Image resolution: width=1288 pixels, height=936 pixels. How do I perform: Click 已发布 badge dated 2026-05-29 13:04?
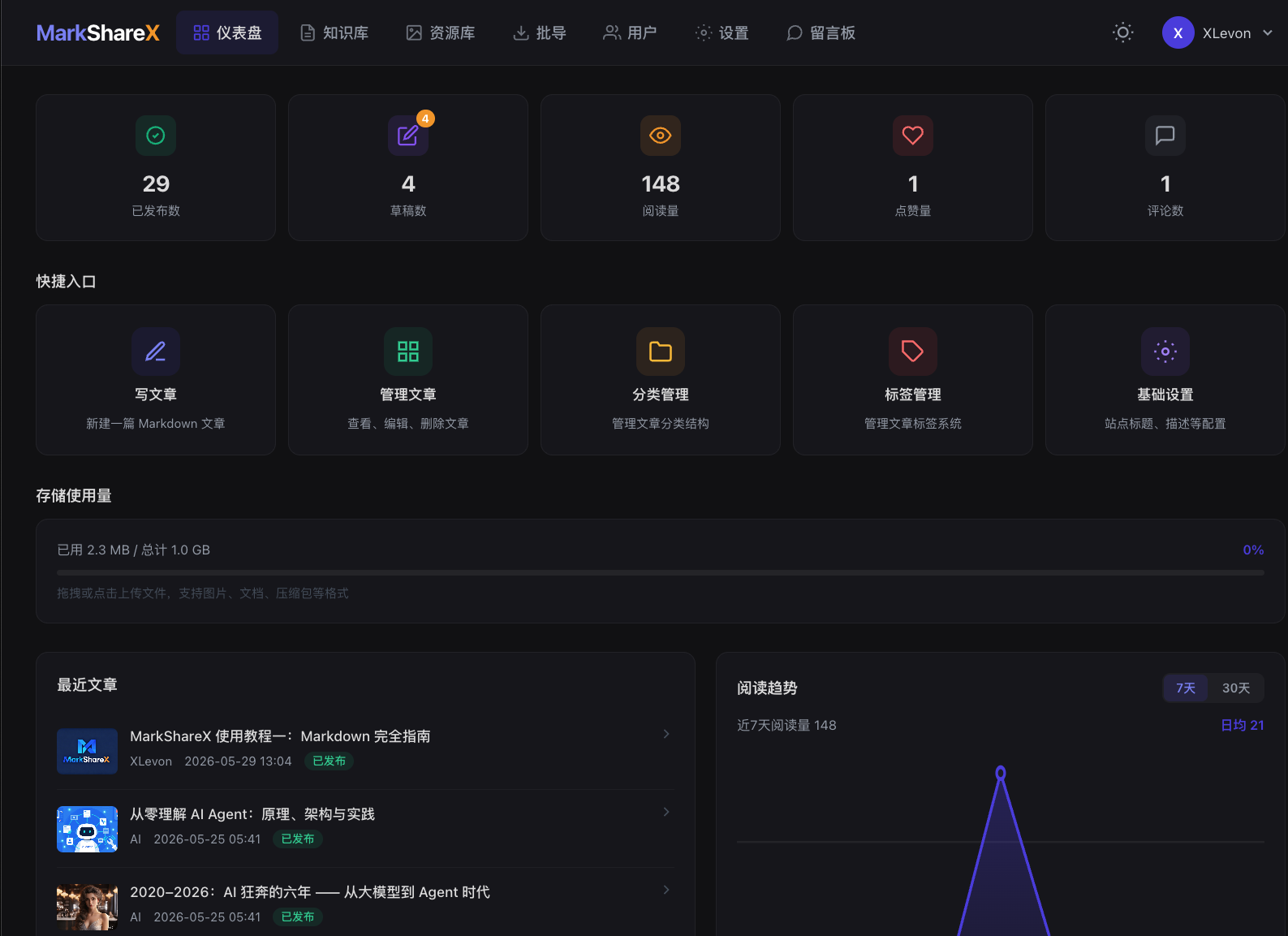(330, 761)
